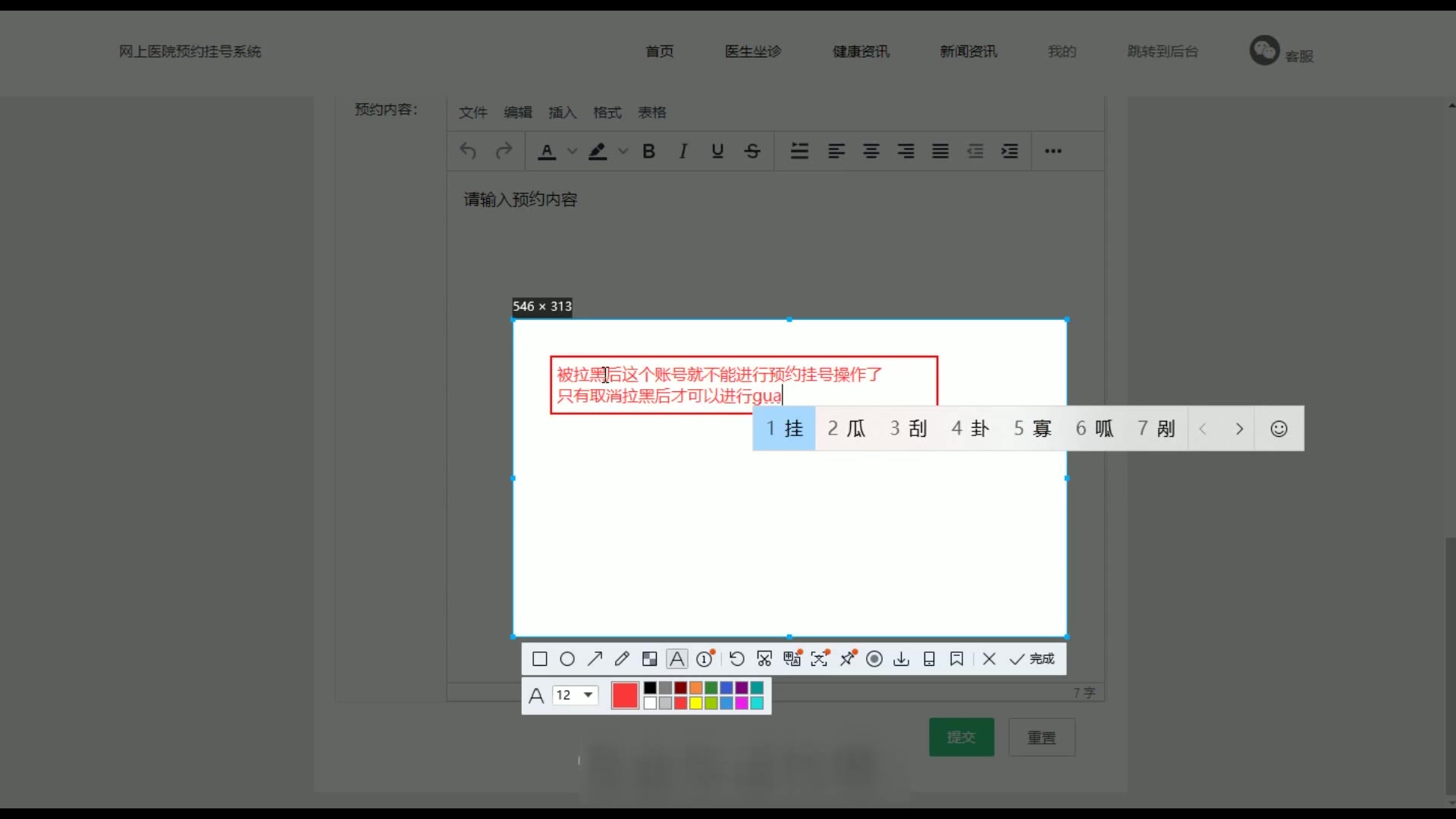Select the ellipse drawing tool
The width and height of the screenshot is (1456, 819).
pos(566,659)
